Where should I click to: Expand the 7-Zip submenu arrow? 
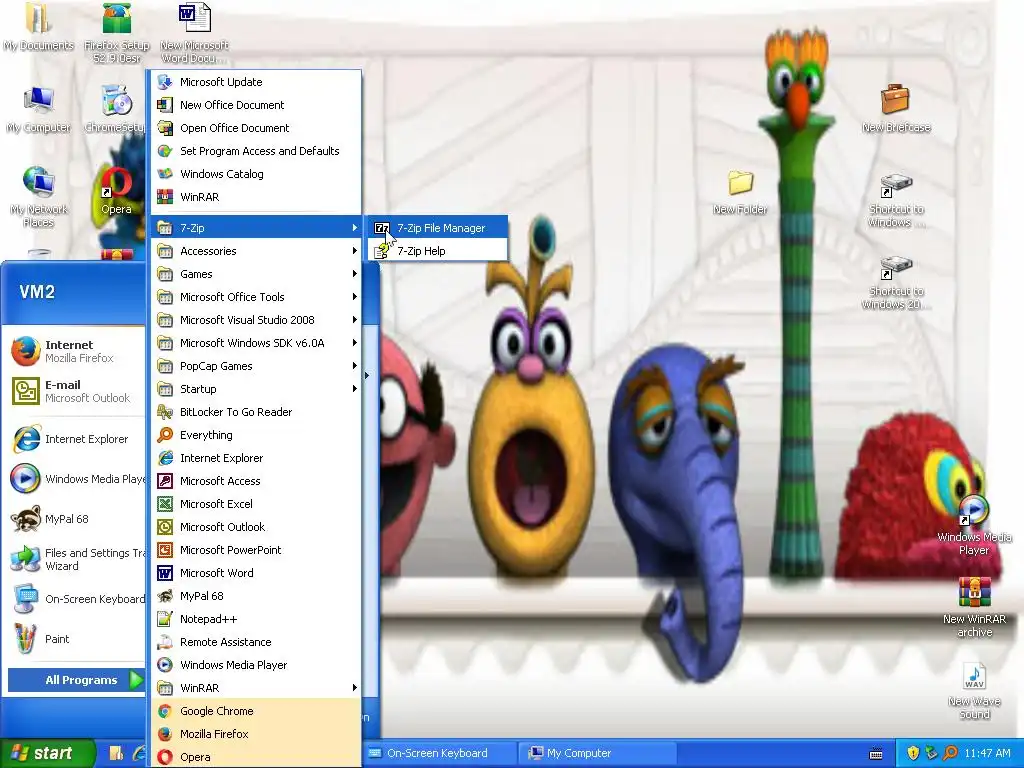355,227
